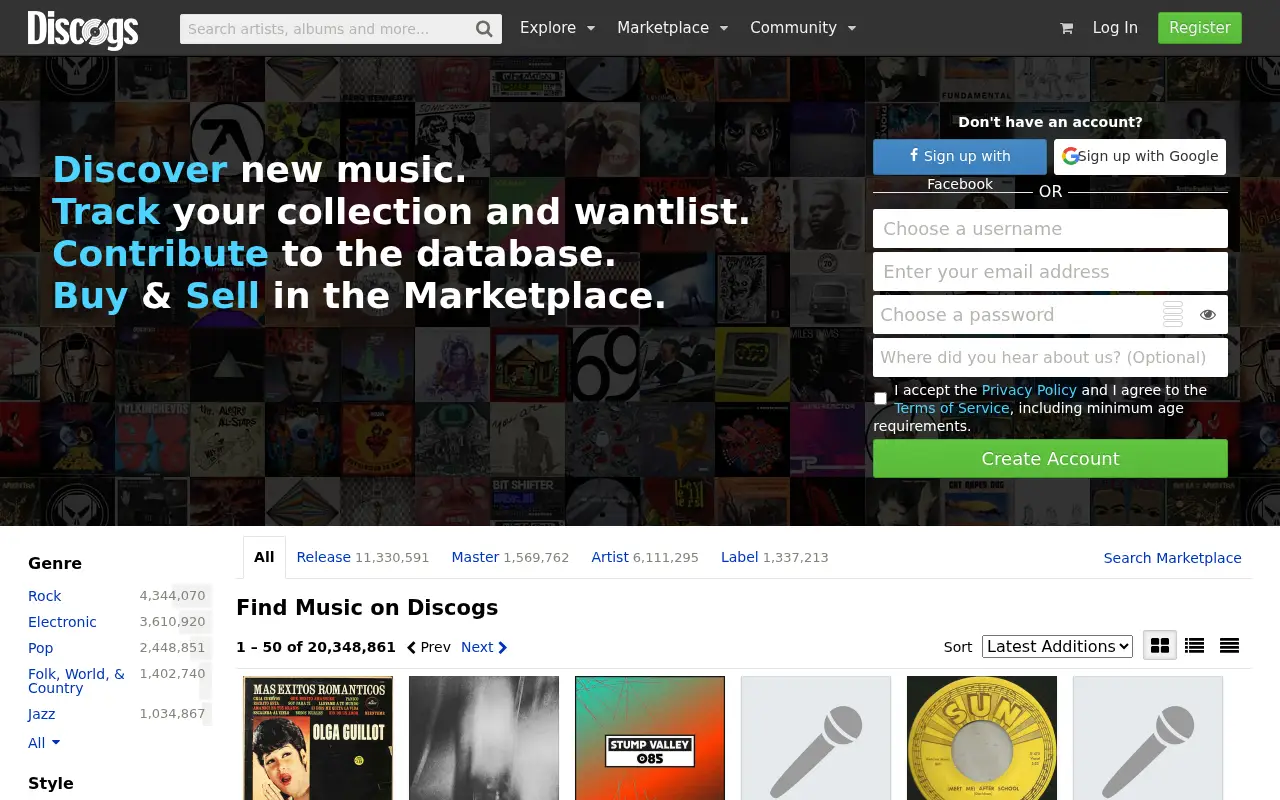The height and width of the screenshot is (800, 1280).
Task: Open the Community dropdown menu
Action: (x=803, y=28)
